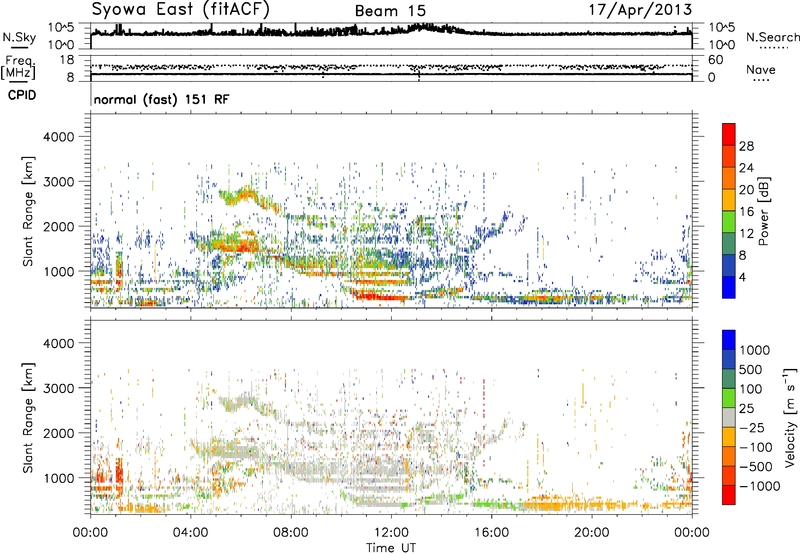Click the 4000 tick on the velocity panel axis
This screenshot has width=800, height=554.
pos(58,343)
